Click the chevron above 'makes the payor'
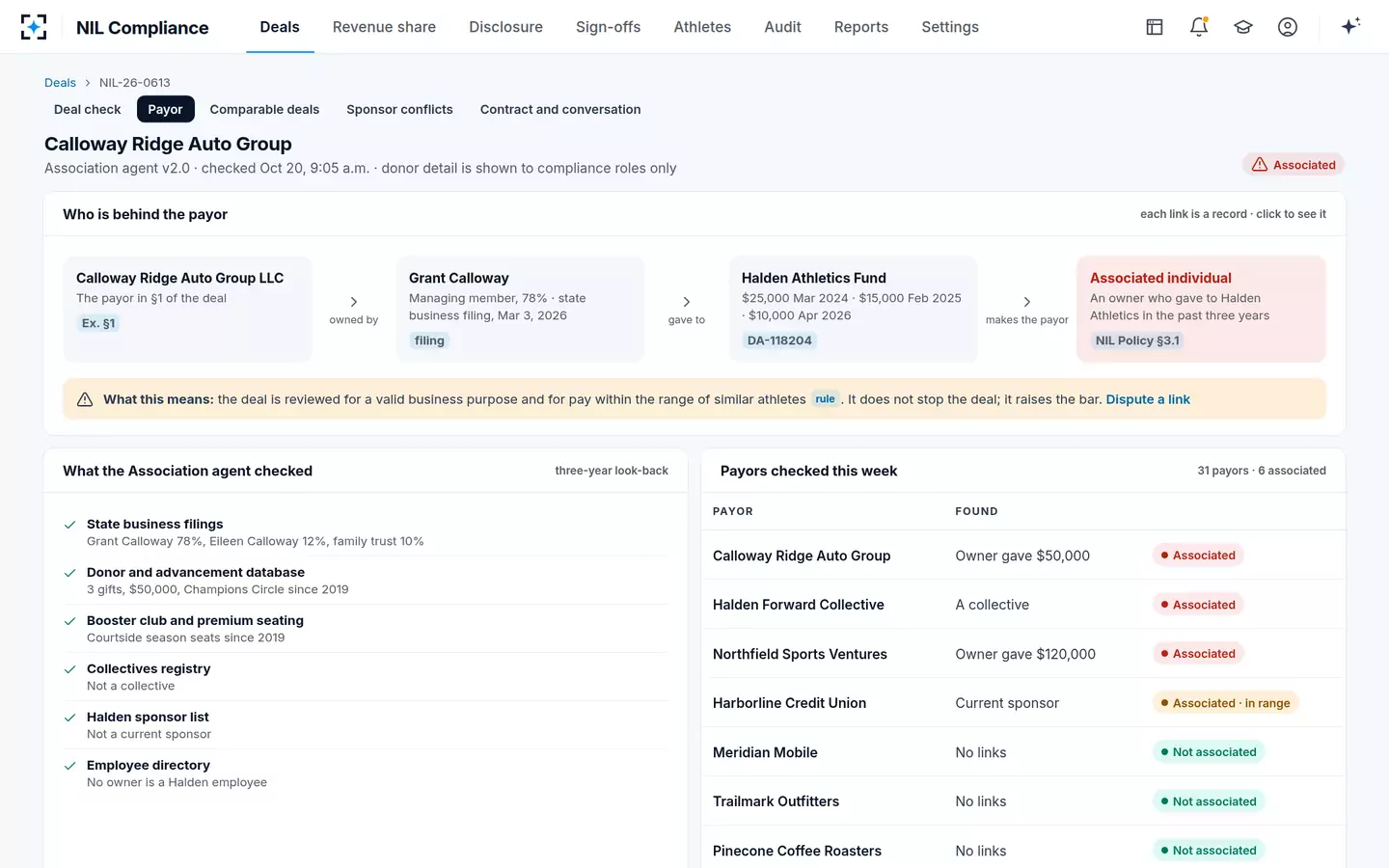The width and height of the screenshot is (1389, 868). [1027, 302]
